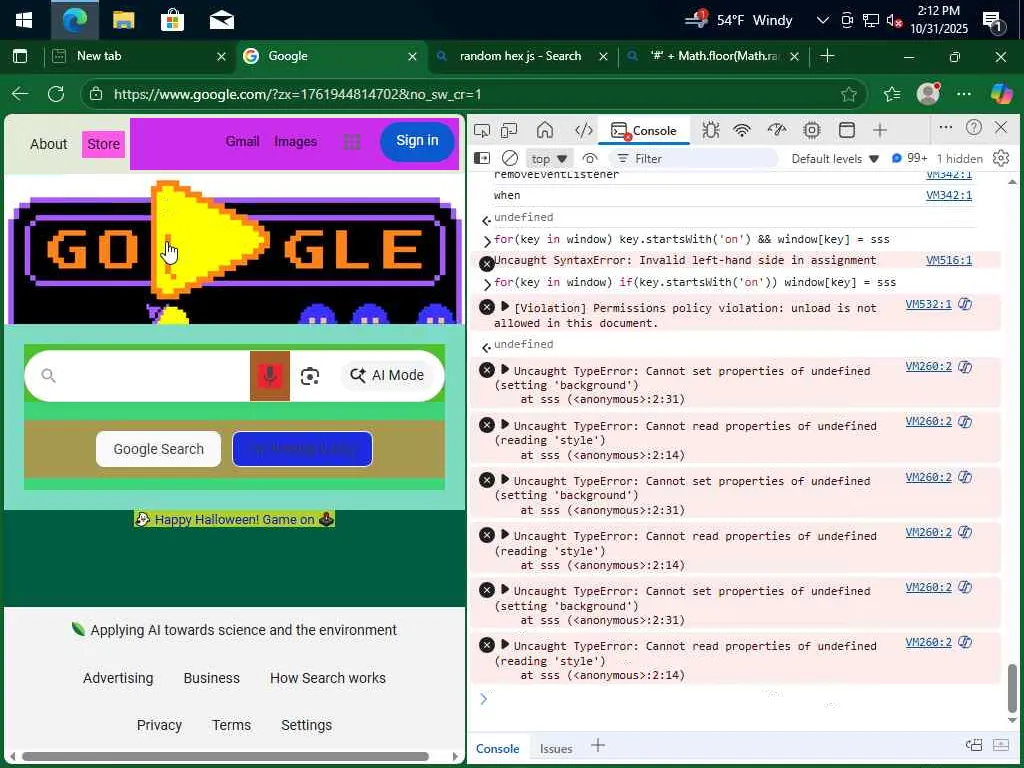
Task: Open console settings gear icon
Action: click(x=1000, y=158)
